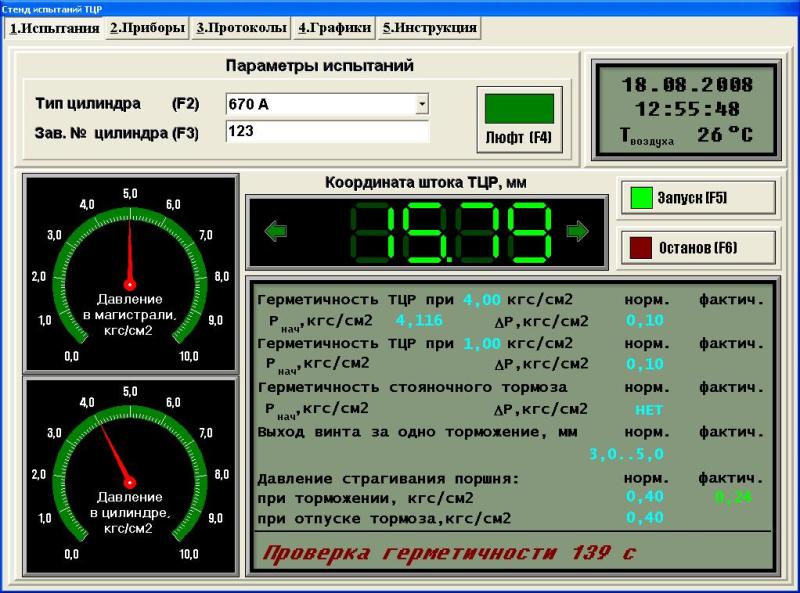
Task: Expand the Тип цилиндра dropdown arrow
Action: click(421, 104)
